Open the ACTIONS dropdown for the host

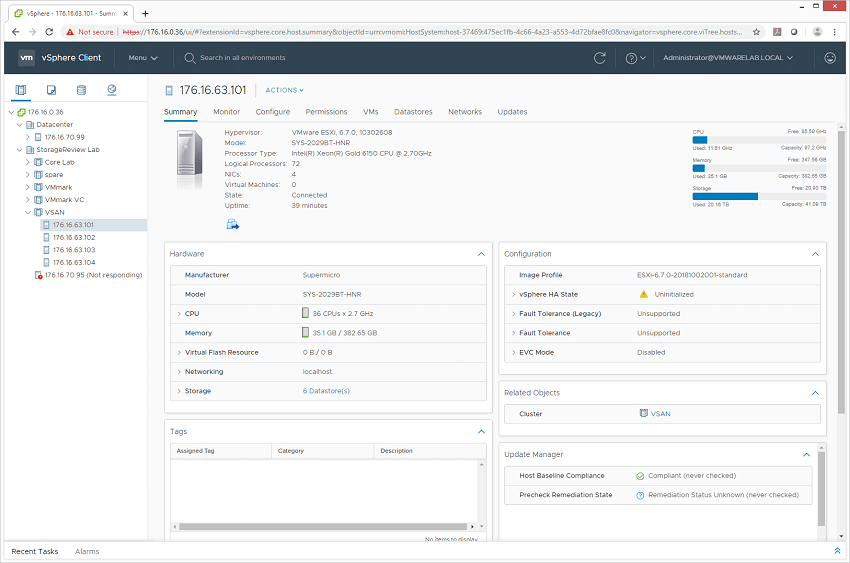[x=285, y=90]
